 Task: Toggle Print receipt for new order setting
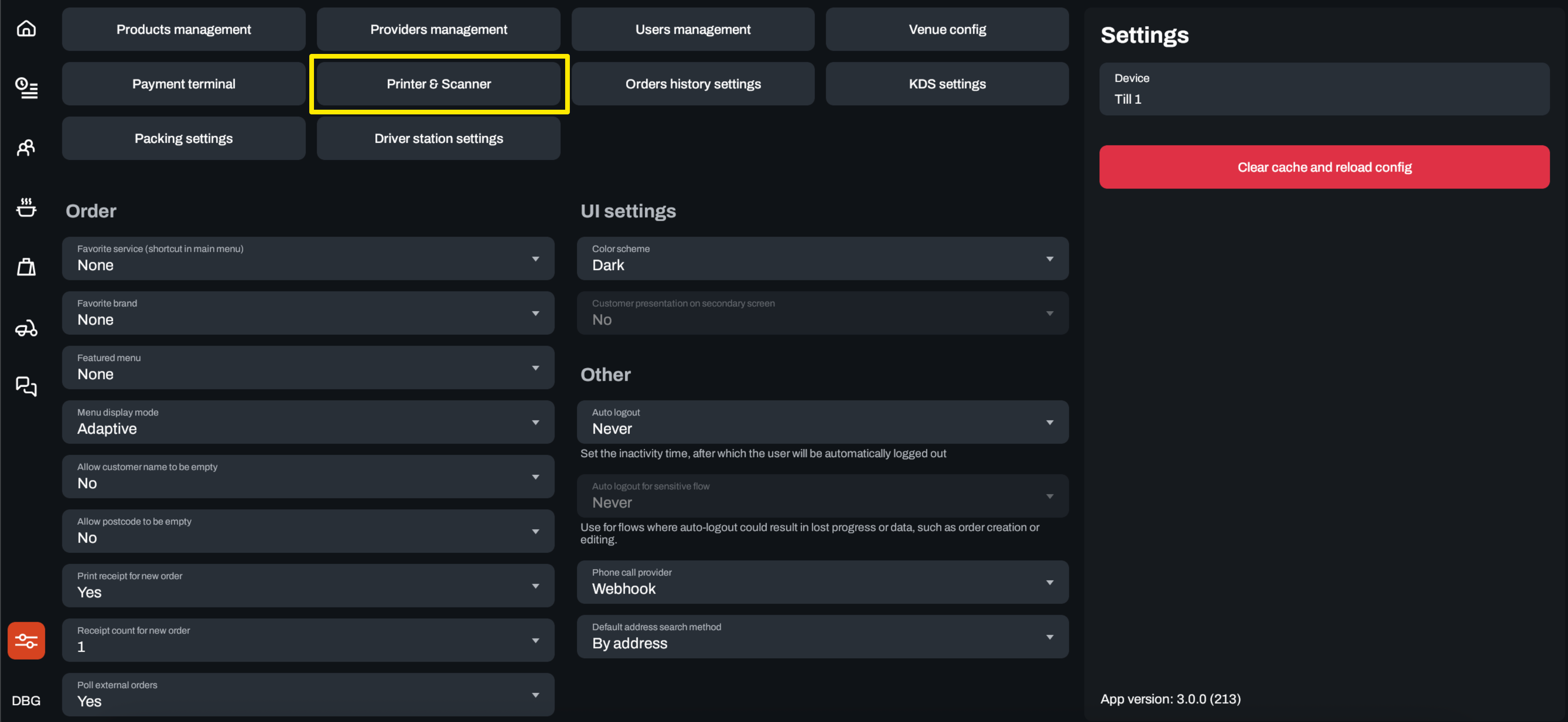point(307,585)
